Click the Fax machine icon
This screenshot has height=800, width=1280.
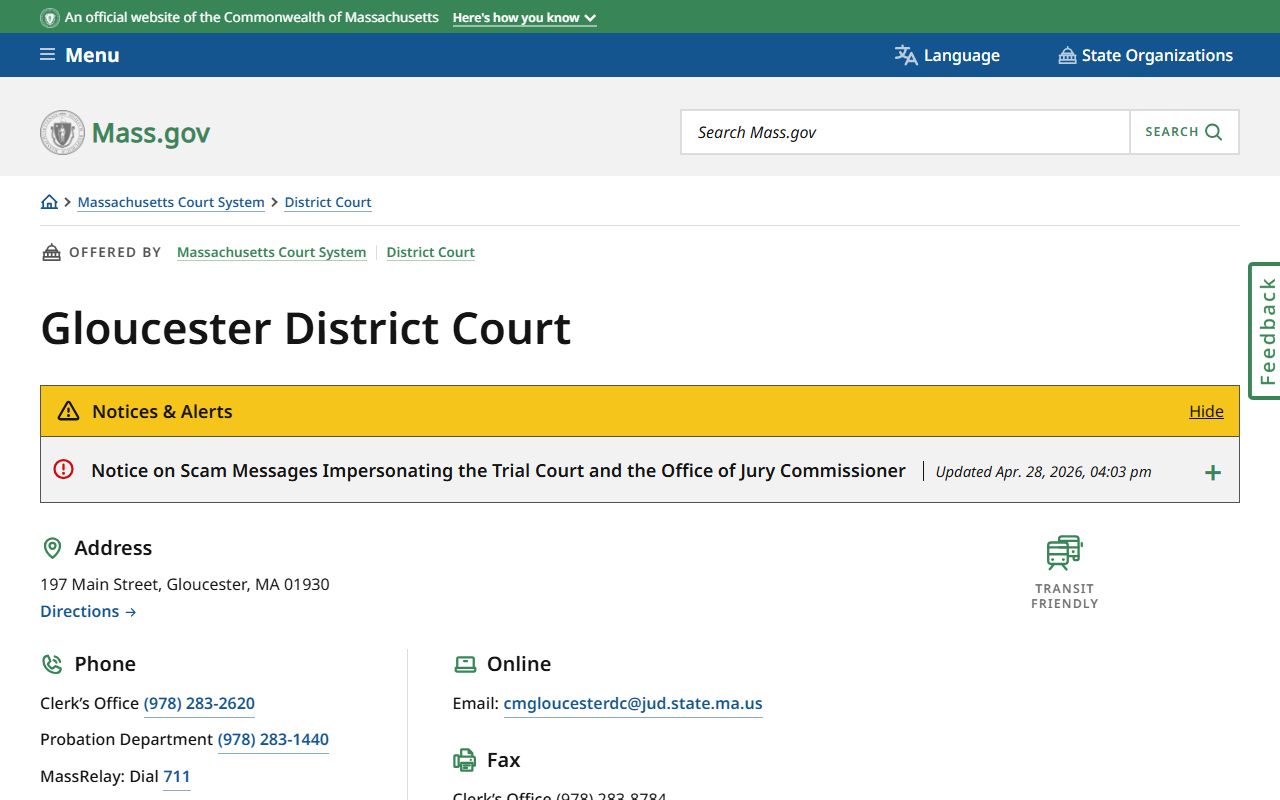tap(465, 760)
